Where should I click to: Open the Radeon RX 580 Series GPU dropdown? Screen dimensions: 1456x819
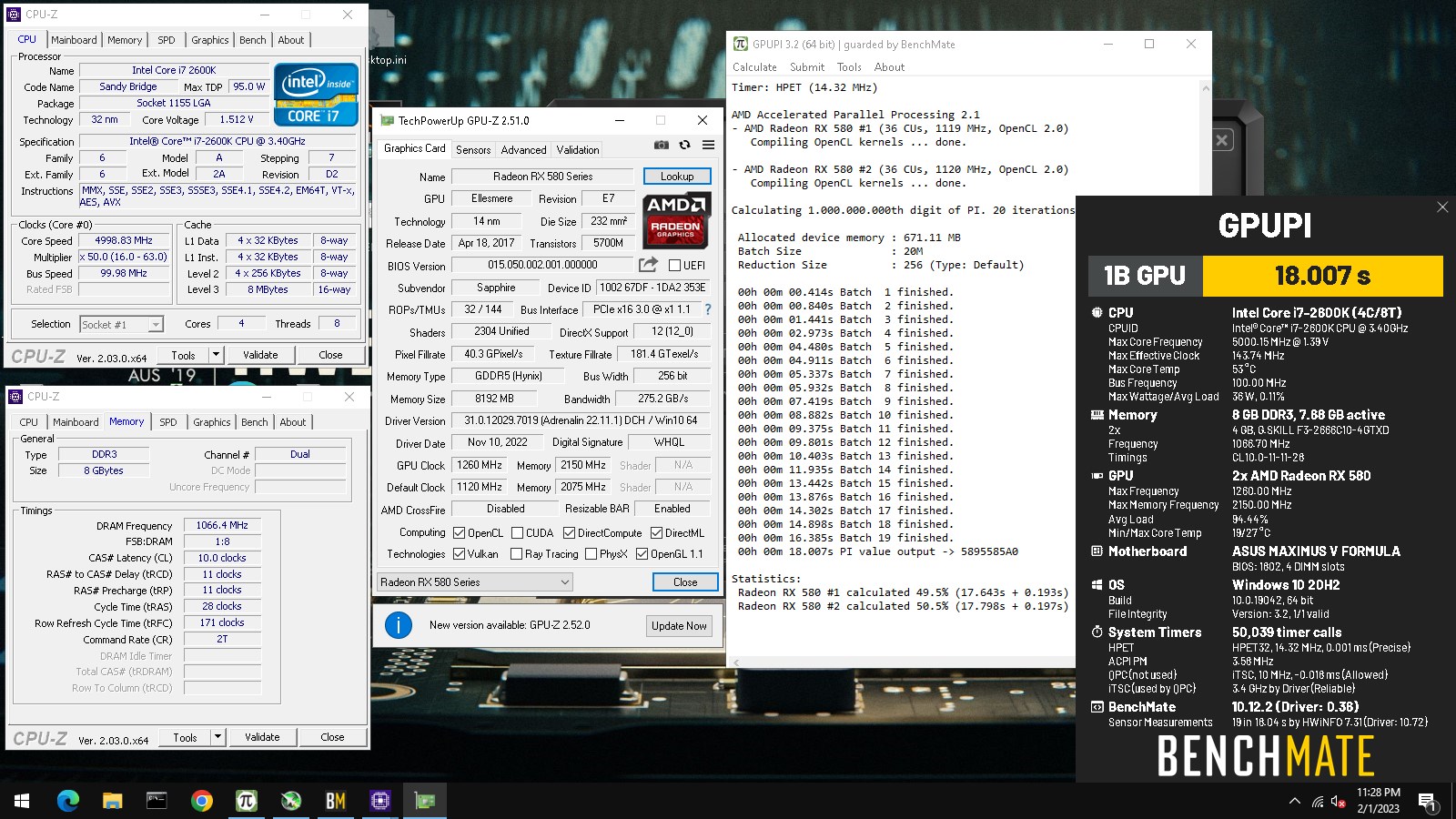[475, 582]
